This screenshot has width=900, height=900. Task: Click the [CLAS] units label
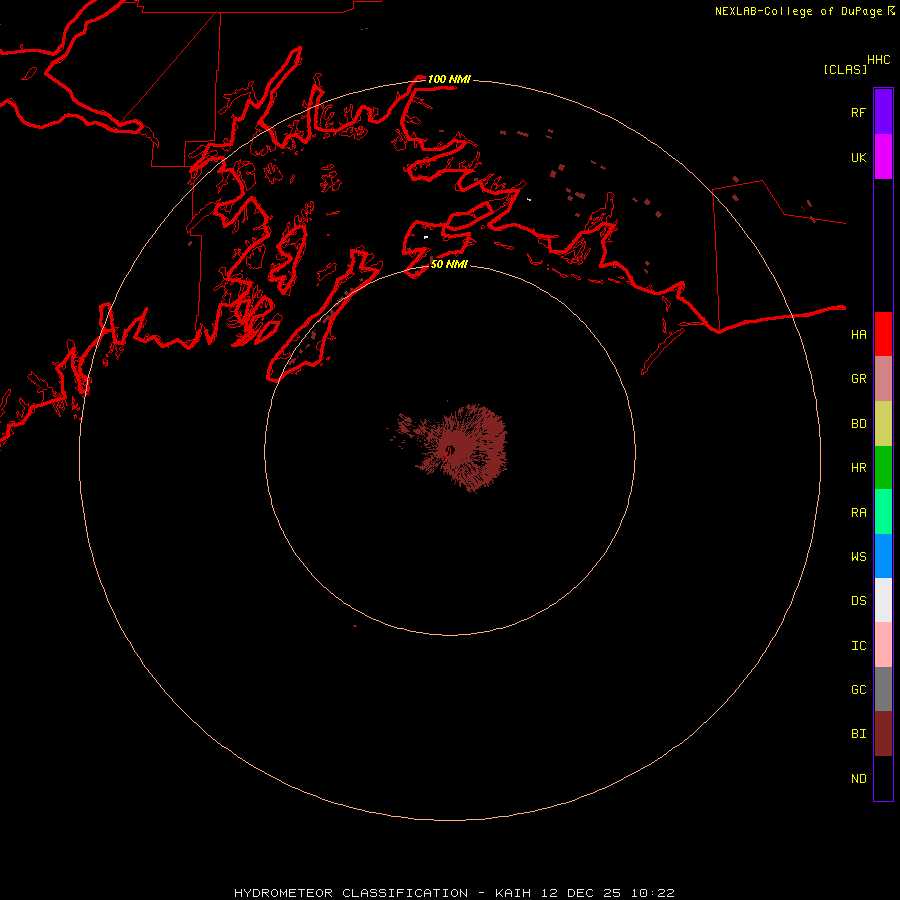pyautogui.click(x=845, y=69)
